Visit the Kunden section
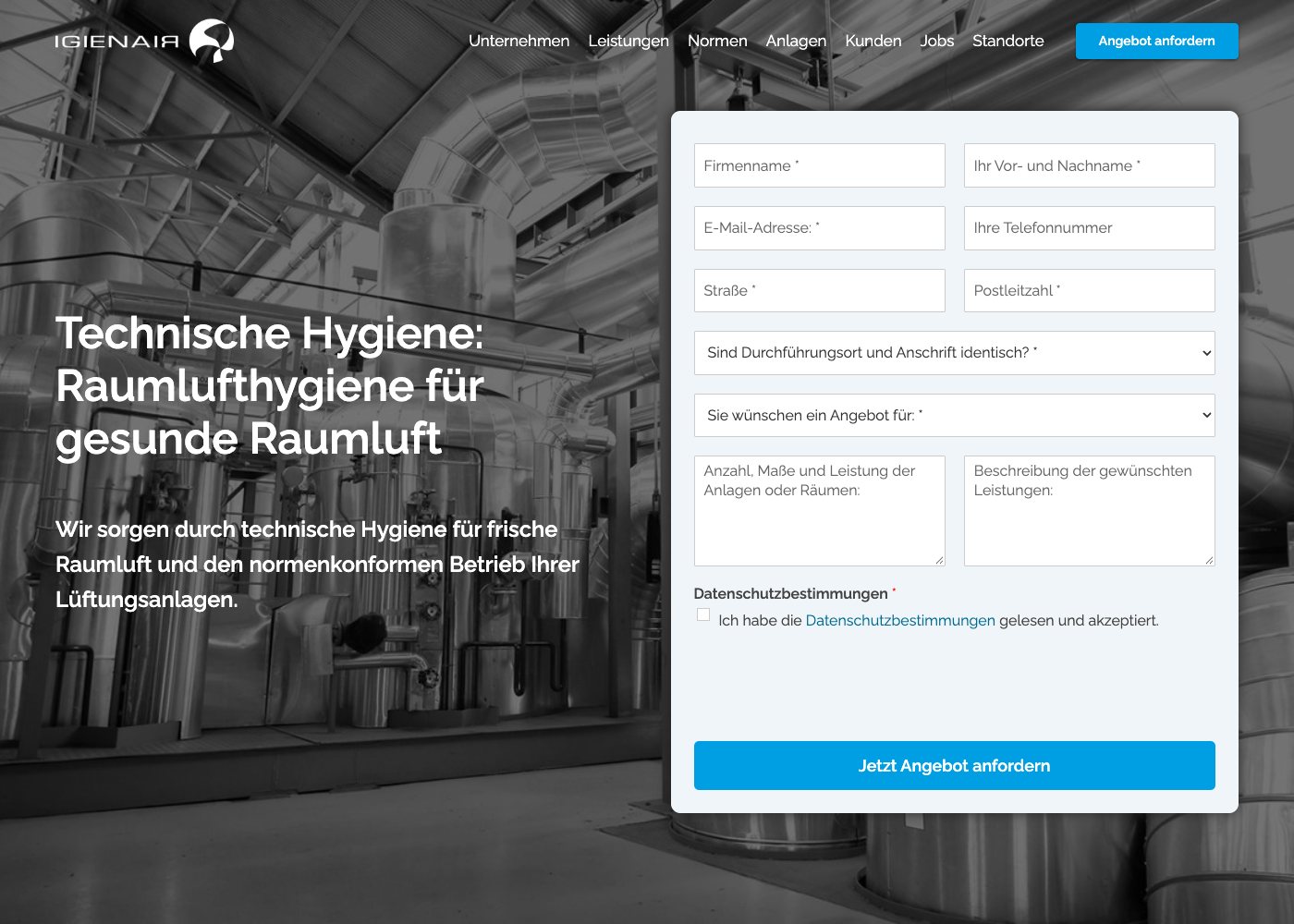The image size is (1294, 924). pyautogui.click(x=873, y=41)
